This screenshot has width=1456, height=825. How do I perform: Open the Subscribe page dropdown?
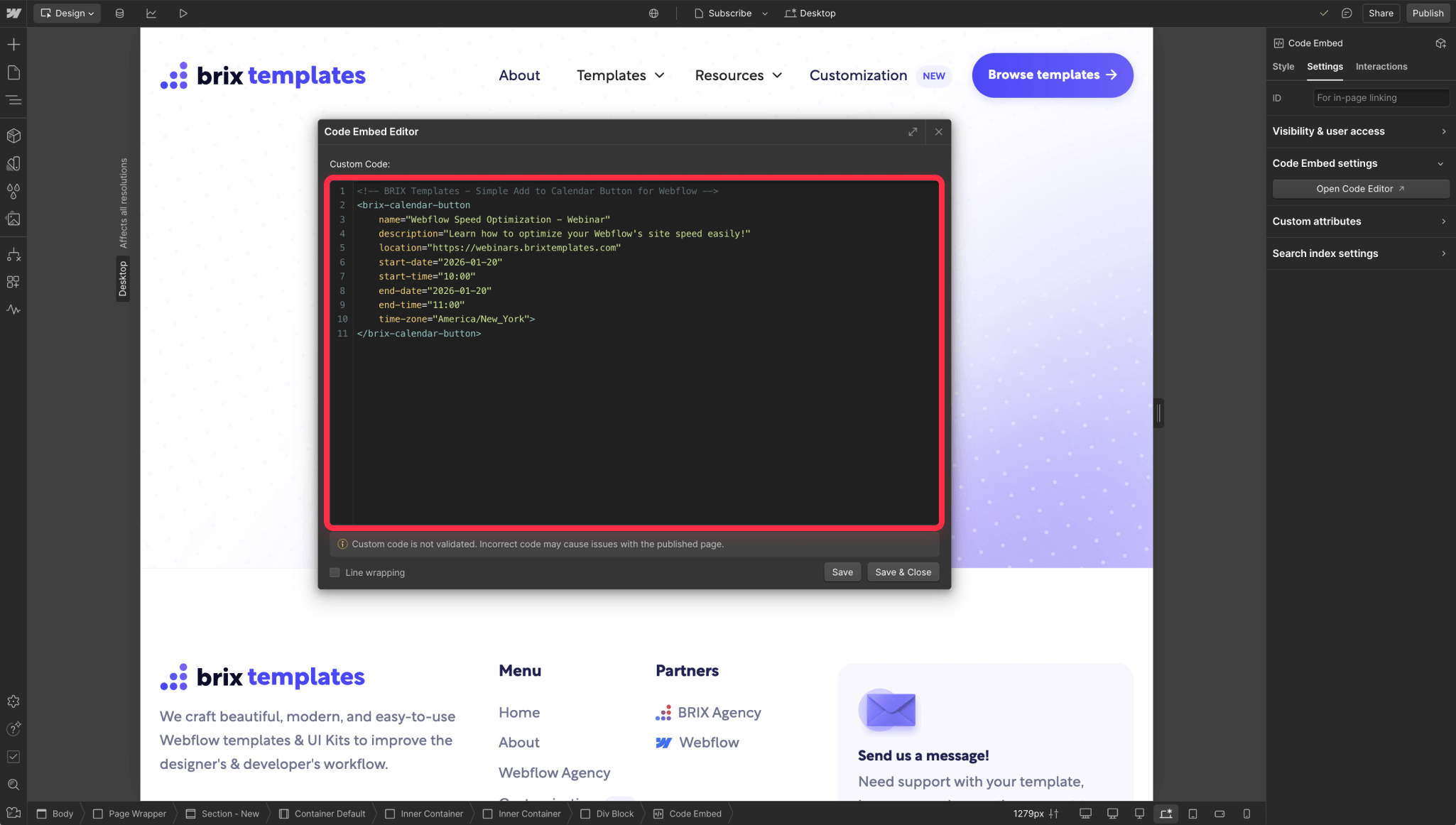click(731, 13)
